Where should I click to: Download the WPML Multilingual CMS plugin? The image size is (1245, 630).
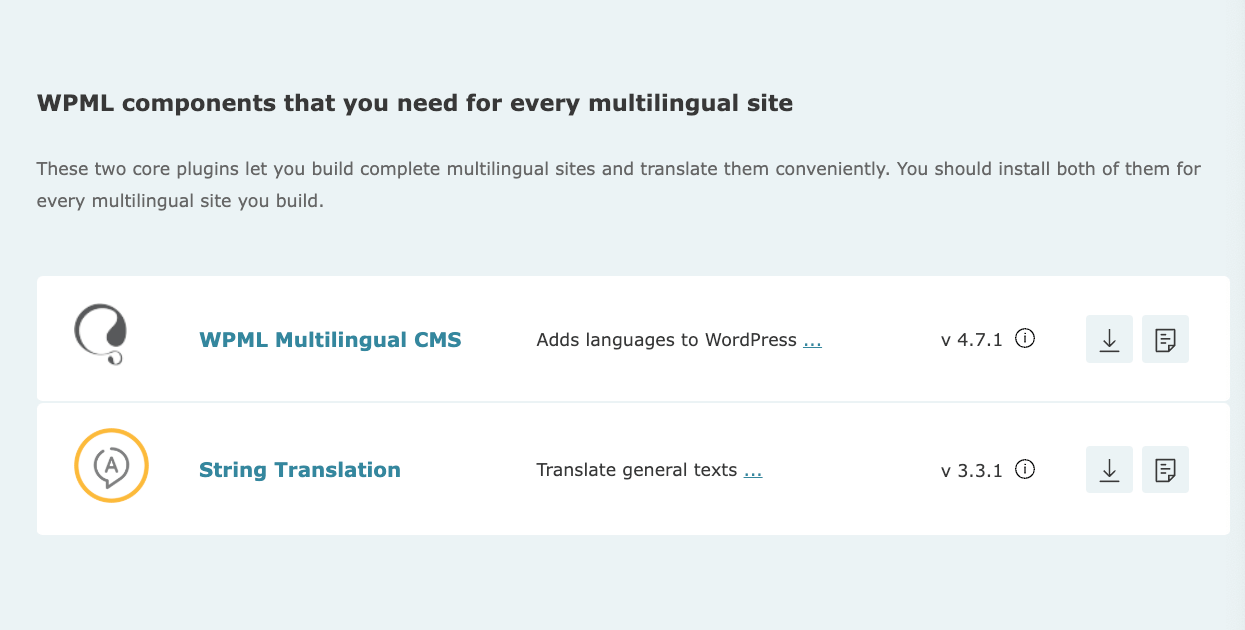point(1109,339)
